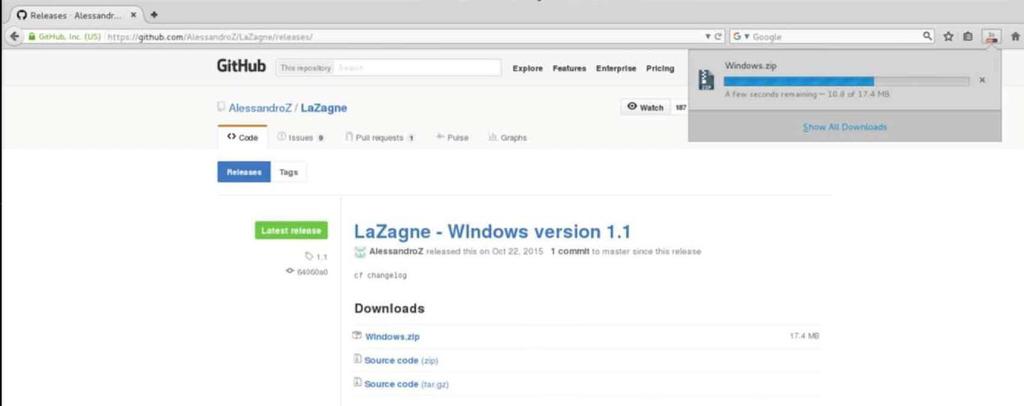Click the watchers count 187
This screenshot has width=1024, height=406.
pos(680,108)
